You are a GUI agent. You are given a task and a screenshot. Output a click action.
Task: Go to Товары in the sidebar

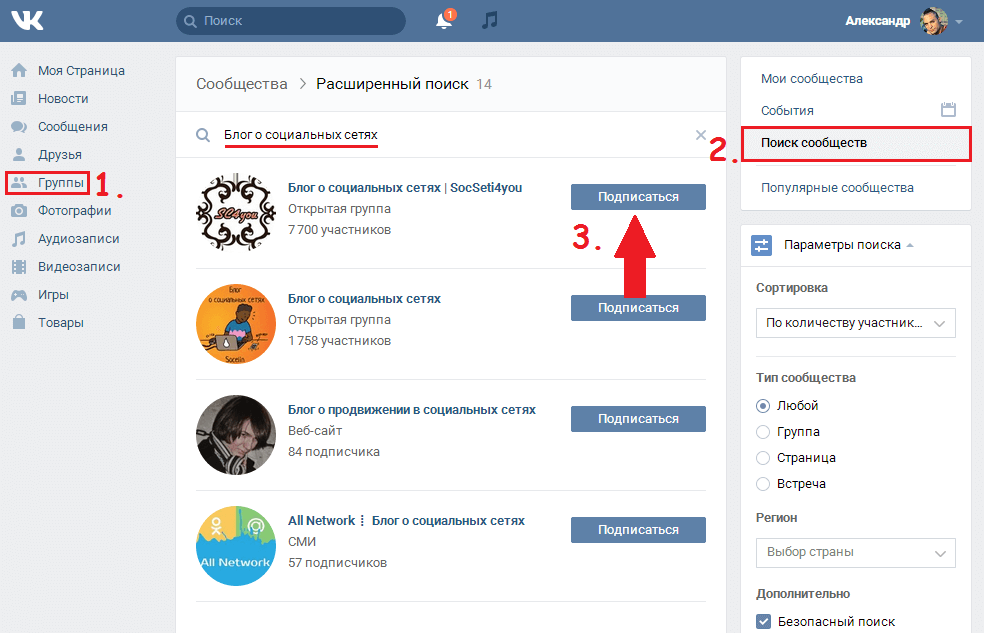(60, 323)
